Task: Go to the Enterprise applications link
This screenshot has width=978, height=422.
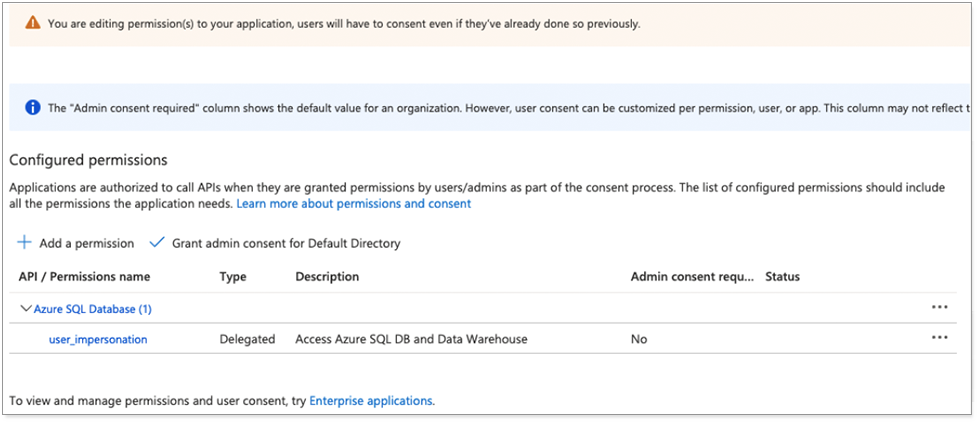Action: (371, 400)
